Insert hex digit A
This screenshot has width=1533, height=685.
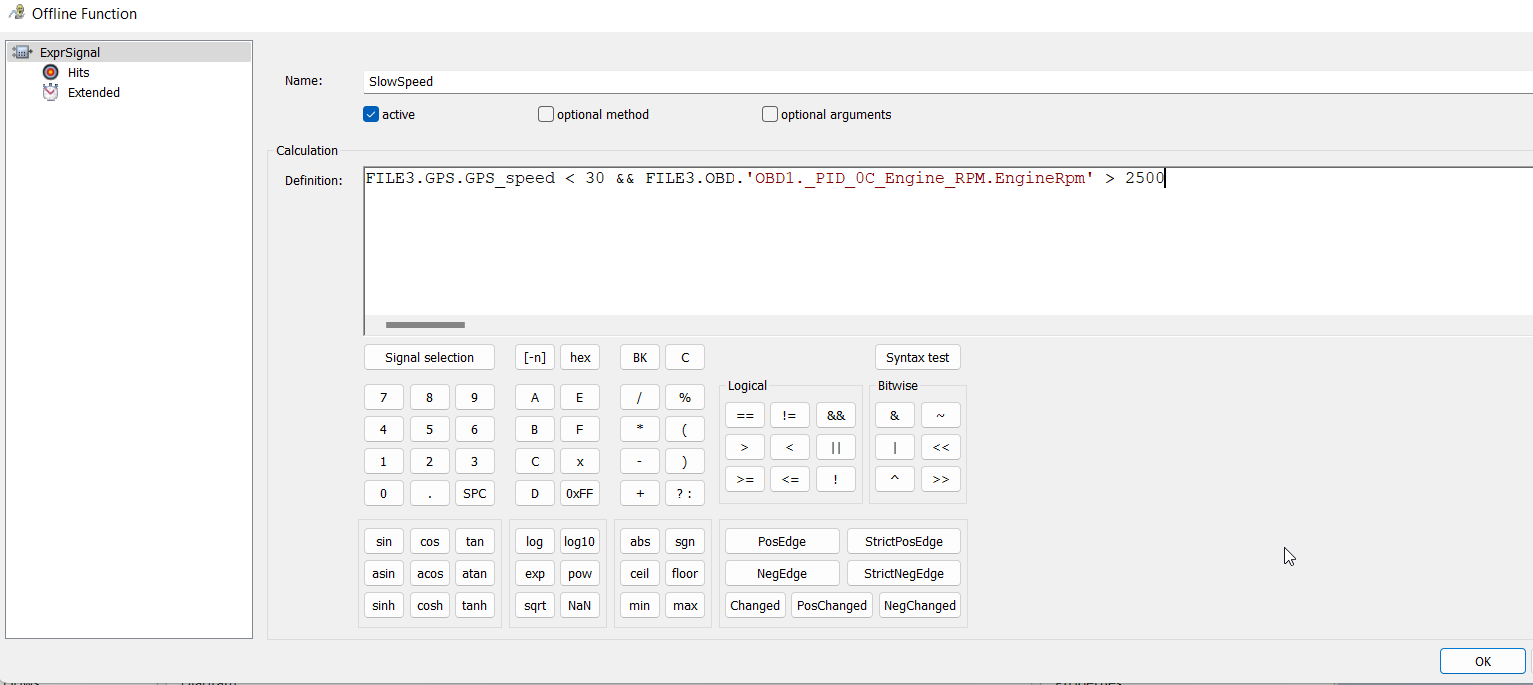(535, 397)
